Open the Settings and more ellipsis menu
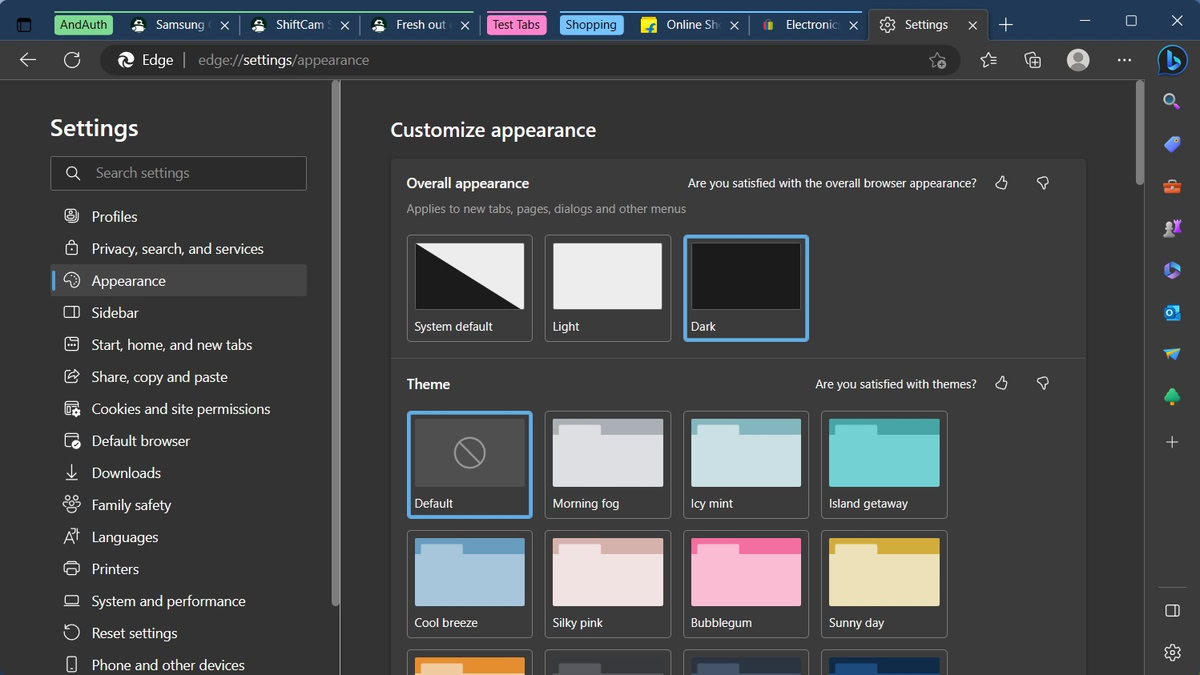The width and height of the screenshot is (1200, 675). (x=1124, y=60)
